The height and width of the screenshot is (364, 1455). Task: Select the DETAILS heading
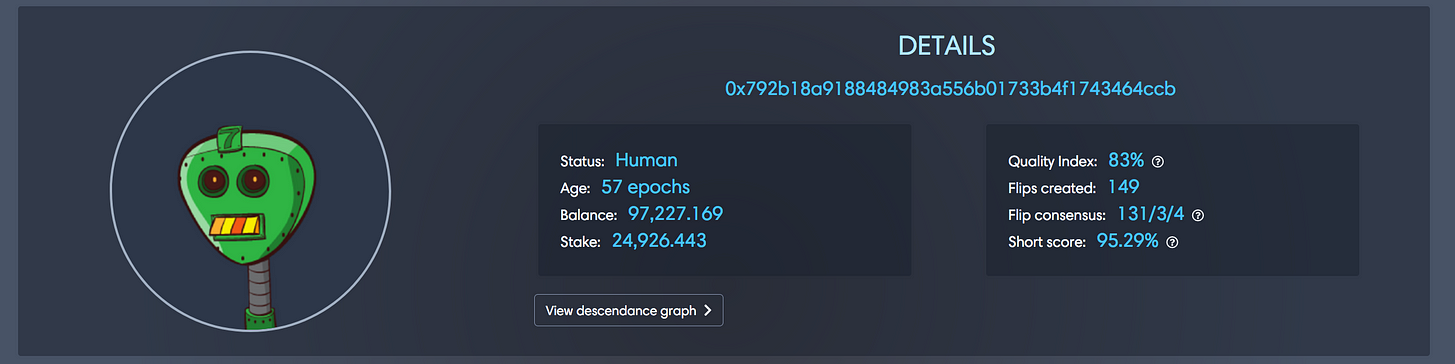click(946, 45)
